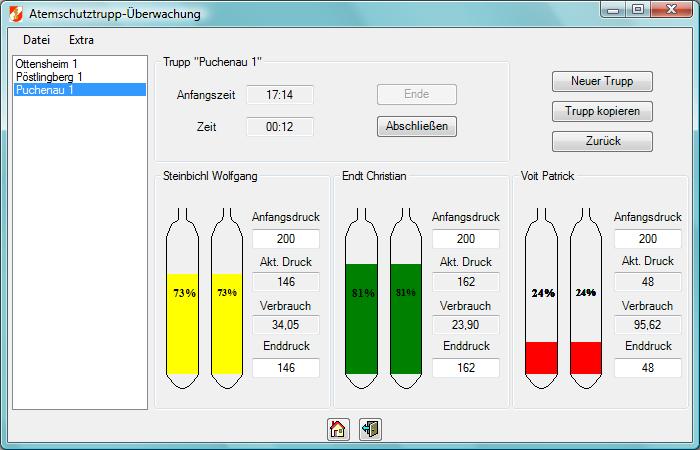Click Voit Patrick's second red cylinder gauge

pyautogui.click(x=586, y=298)
